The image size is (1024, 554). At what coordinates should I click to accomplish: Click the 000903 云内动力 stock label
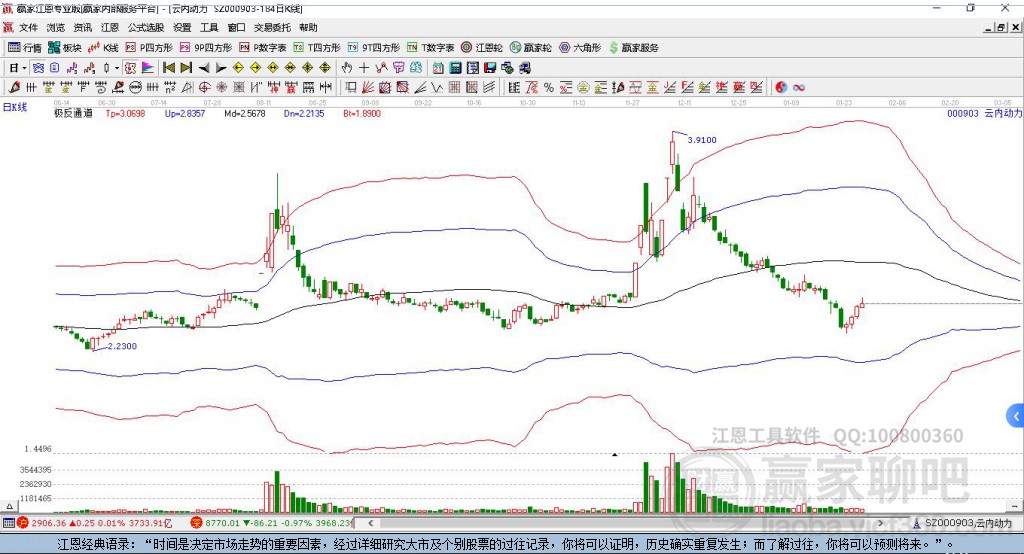point(984,114)
